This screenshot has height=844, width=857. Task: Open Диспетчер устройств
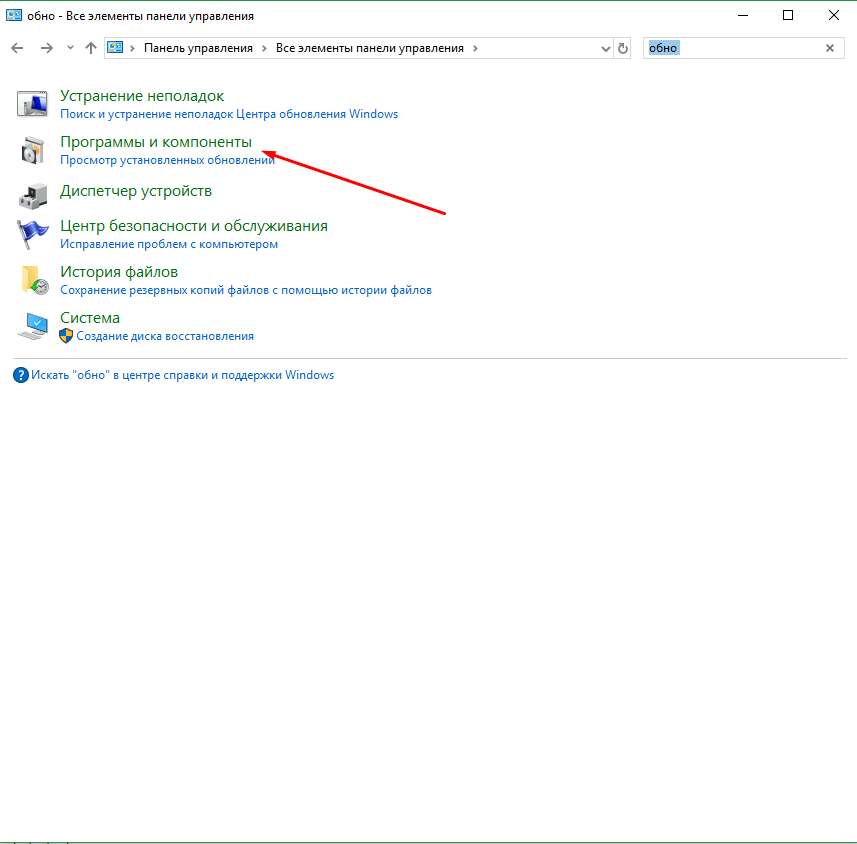pos(136,191)
